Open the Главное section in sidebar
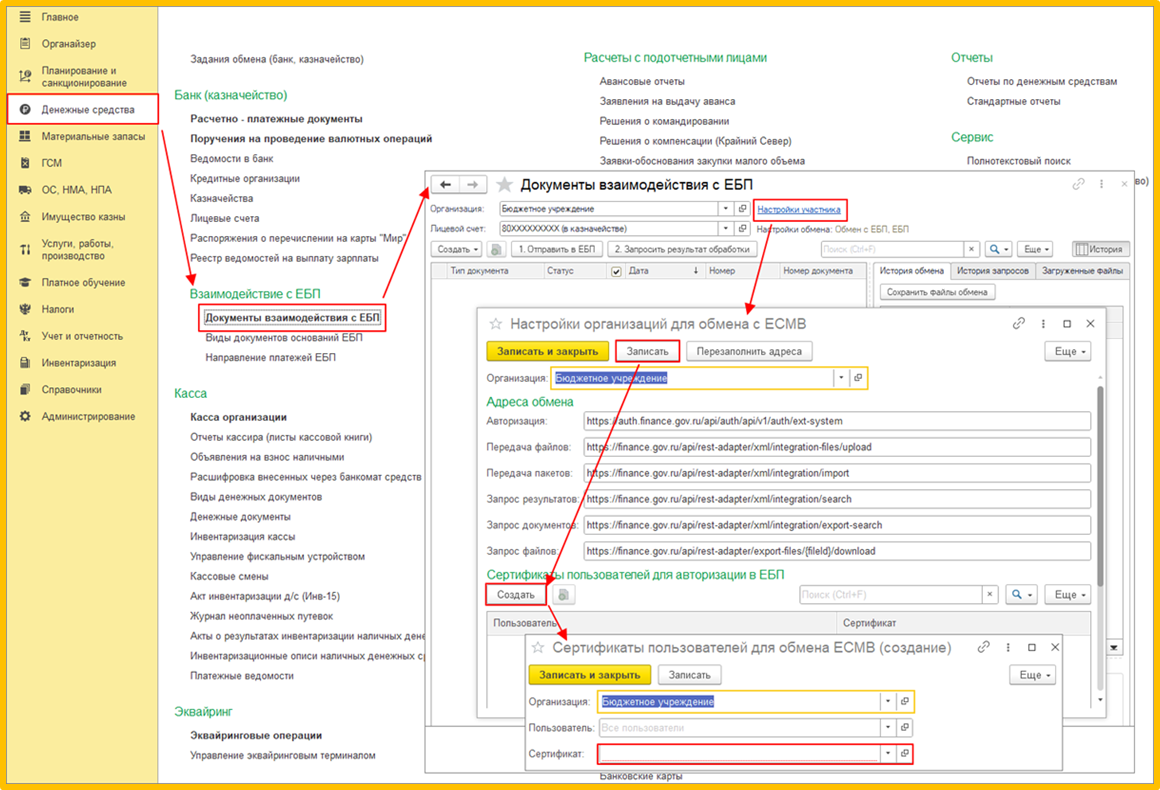This screenshot has width=1160, height=790. click(x=60, y=17)
